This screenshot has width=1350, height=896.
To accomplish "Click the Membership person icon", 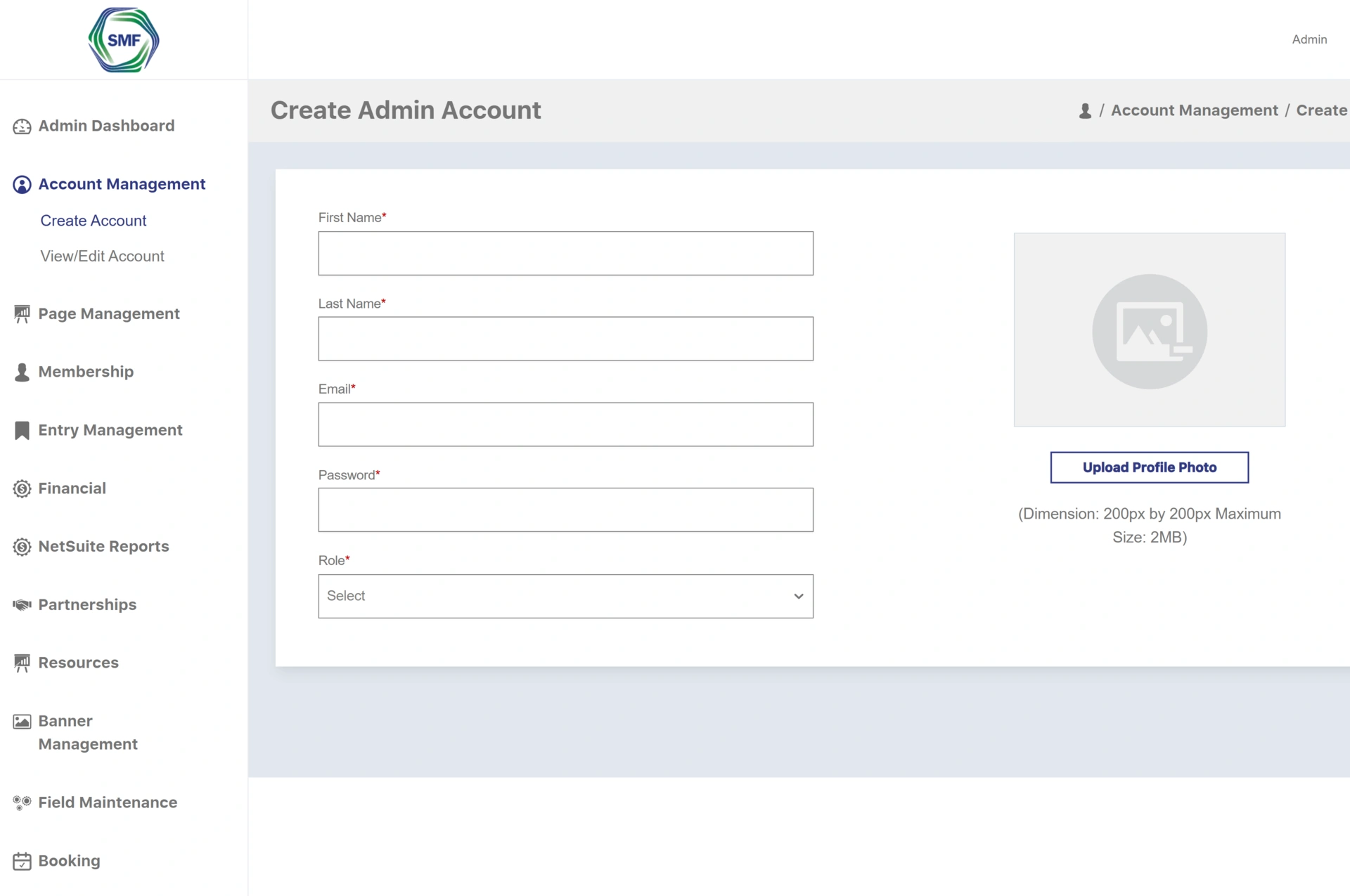I will tap(22, 372).
